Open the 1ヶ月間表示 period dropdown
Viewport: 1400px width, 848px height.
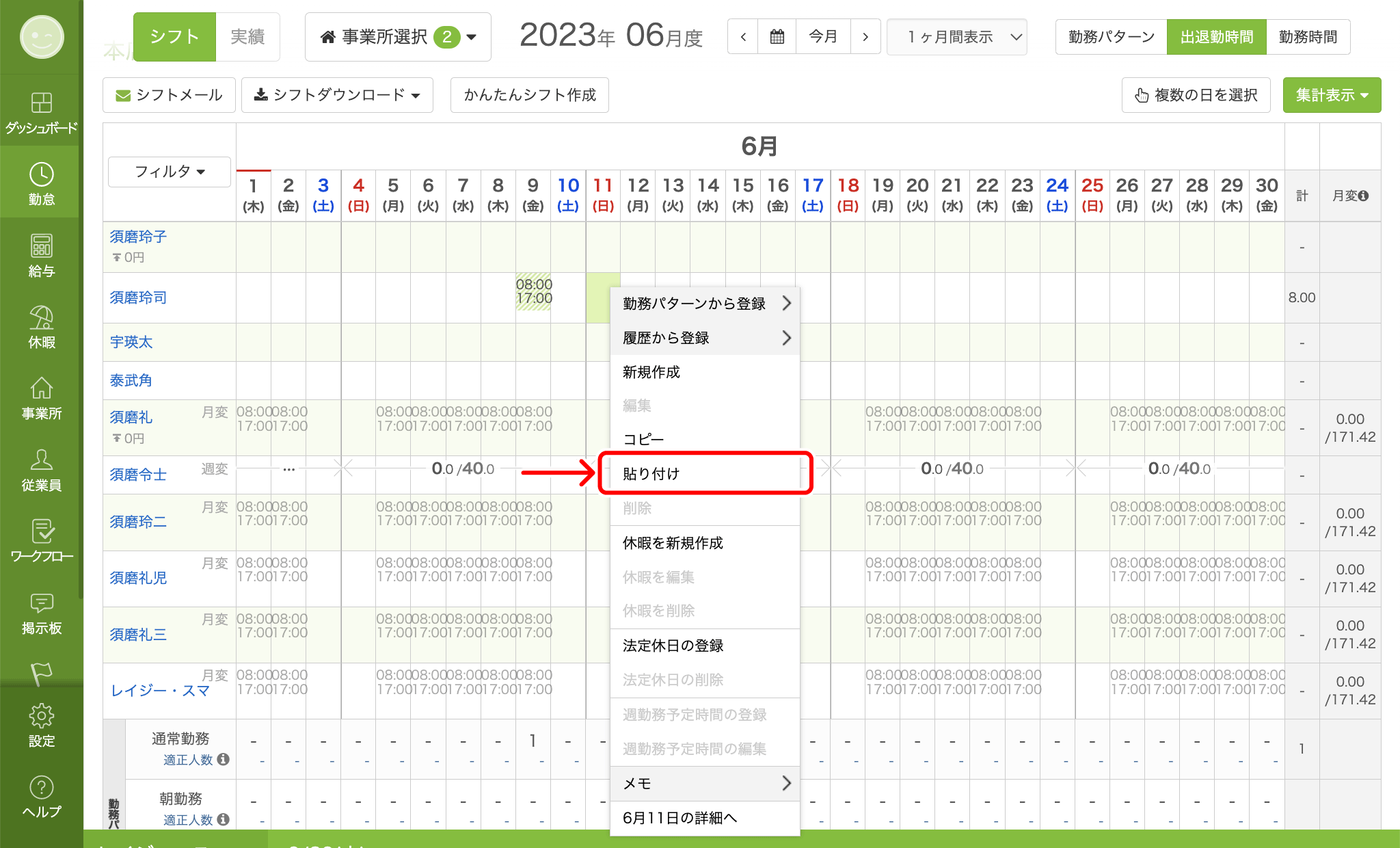956,37
